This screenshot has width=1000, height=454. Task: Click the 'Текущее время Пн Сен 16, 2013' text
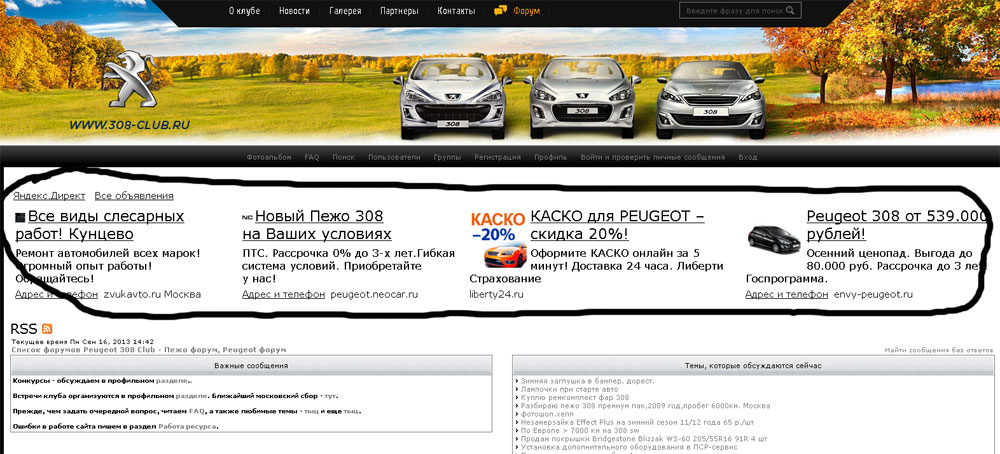click(x=82, y=342)
